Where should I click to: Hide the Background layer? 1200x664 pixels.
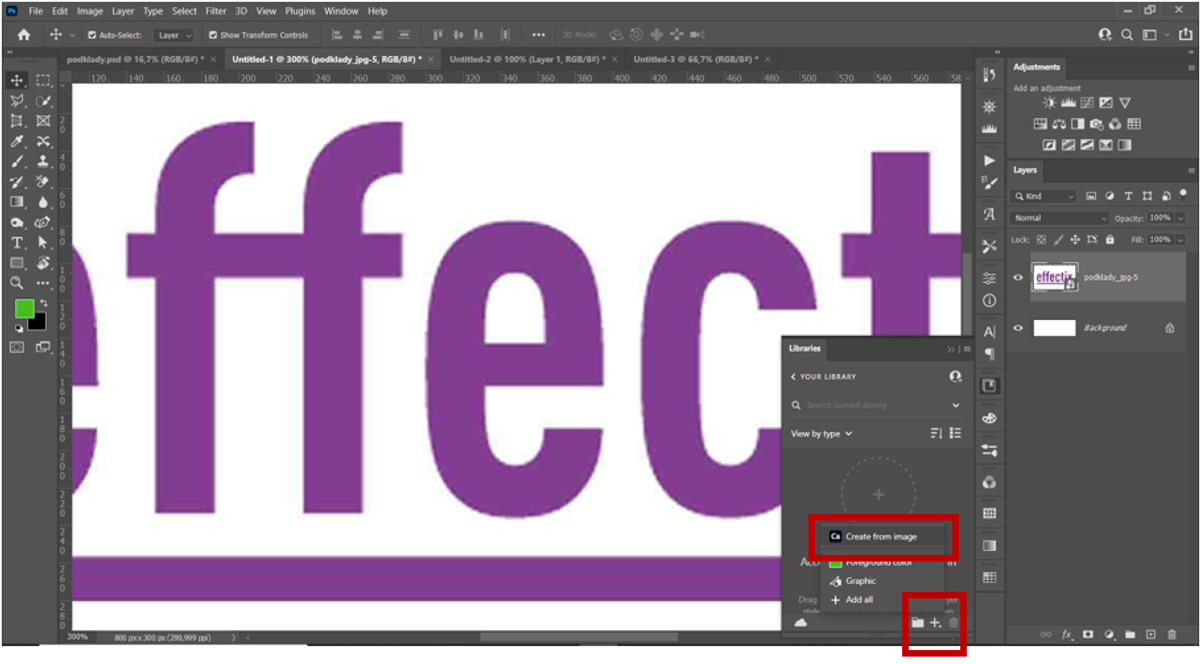click(x=1018, y=328)
